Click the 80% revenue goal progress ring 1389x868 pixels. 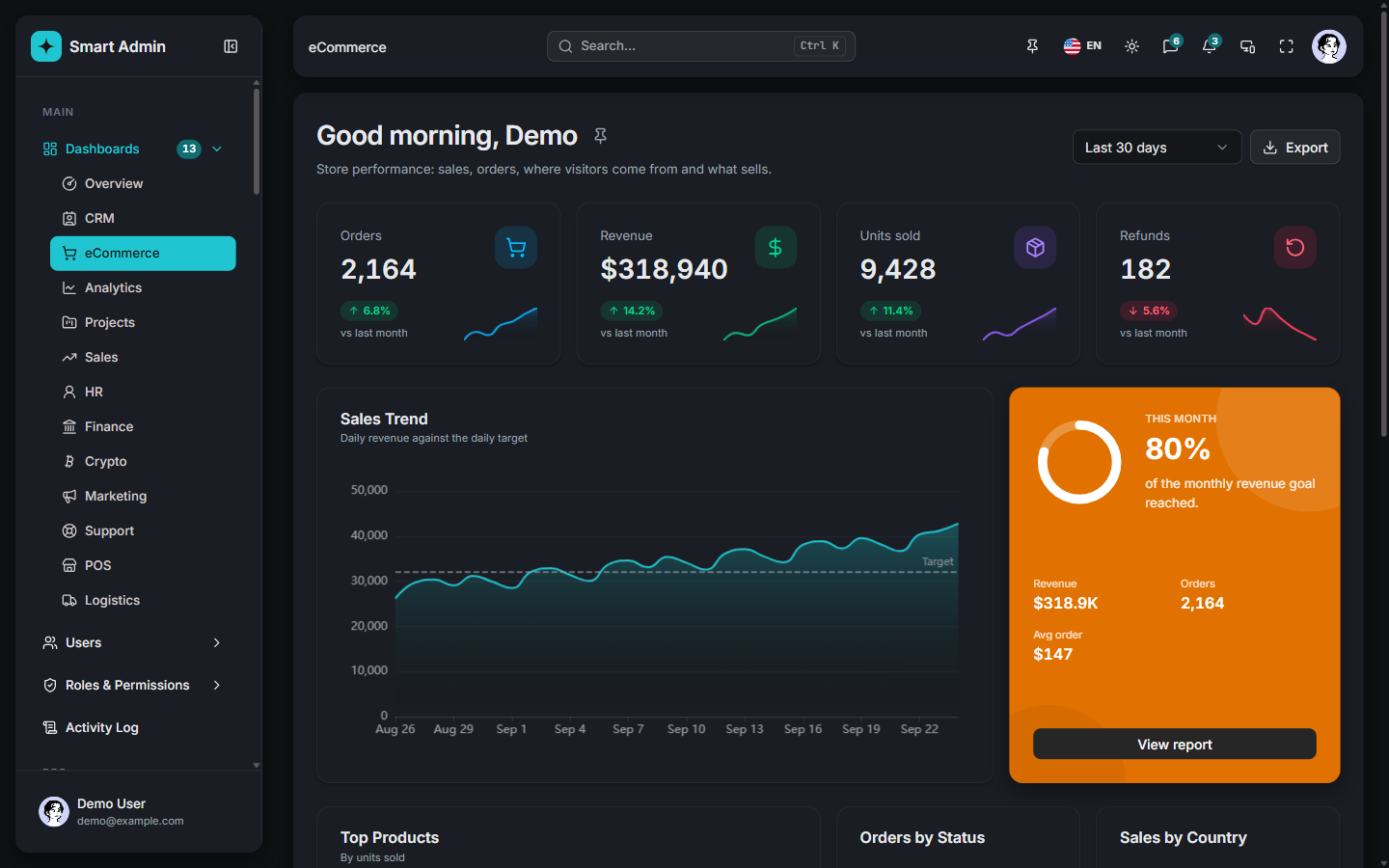1079,462
